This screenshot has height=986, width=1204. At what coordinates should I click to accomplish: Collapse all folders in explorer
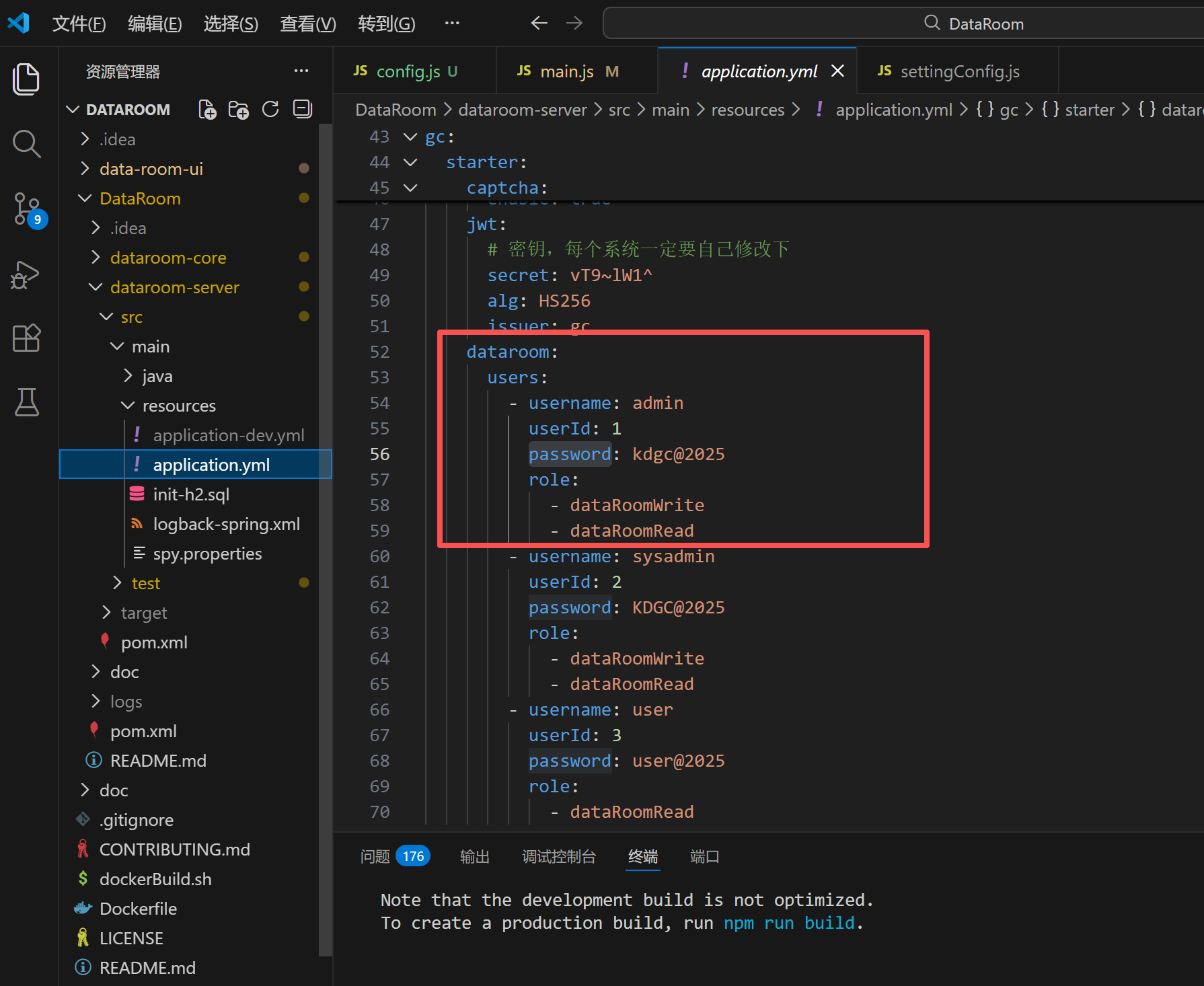pos(303,110)
